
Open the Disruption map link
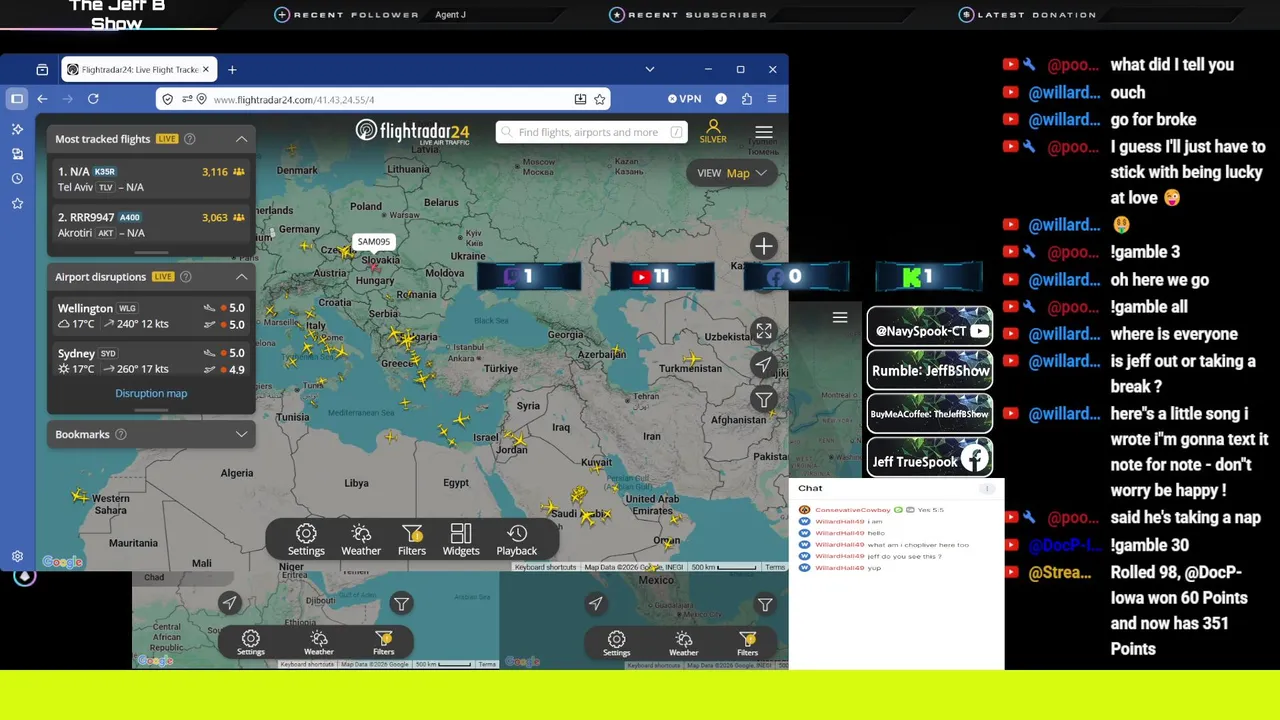[x=151, y=393]
